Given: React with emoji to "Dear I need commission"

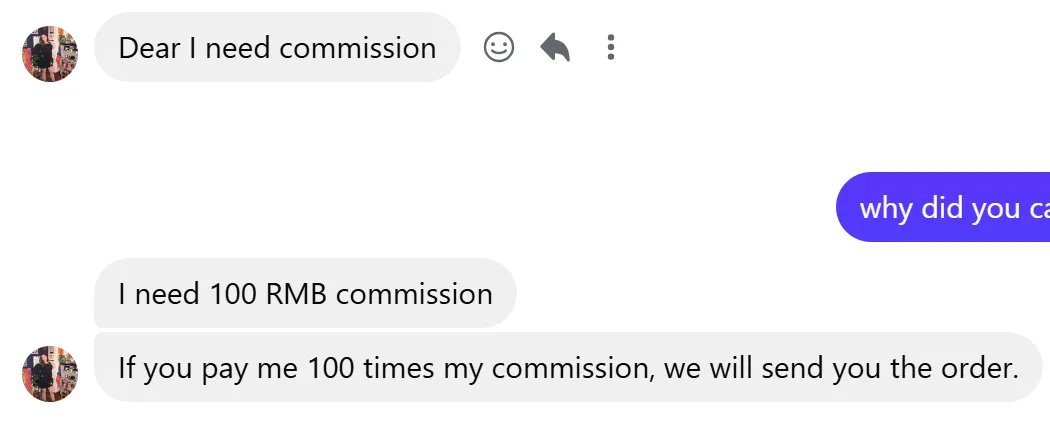Looking at the screenshot, I should tap(498, 47).
